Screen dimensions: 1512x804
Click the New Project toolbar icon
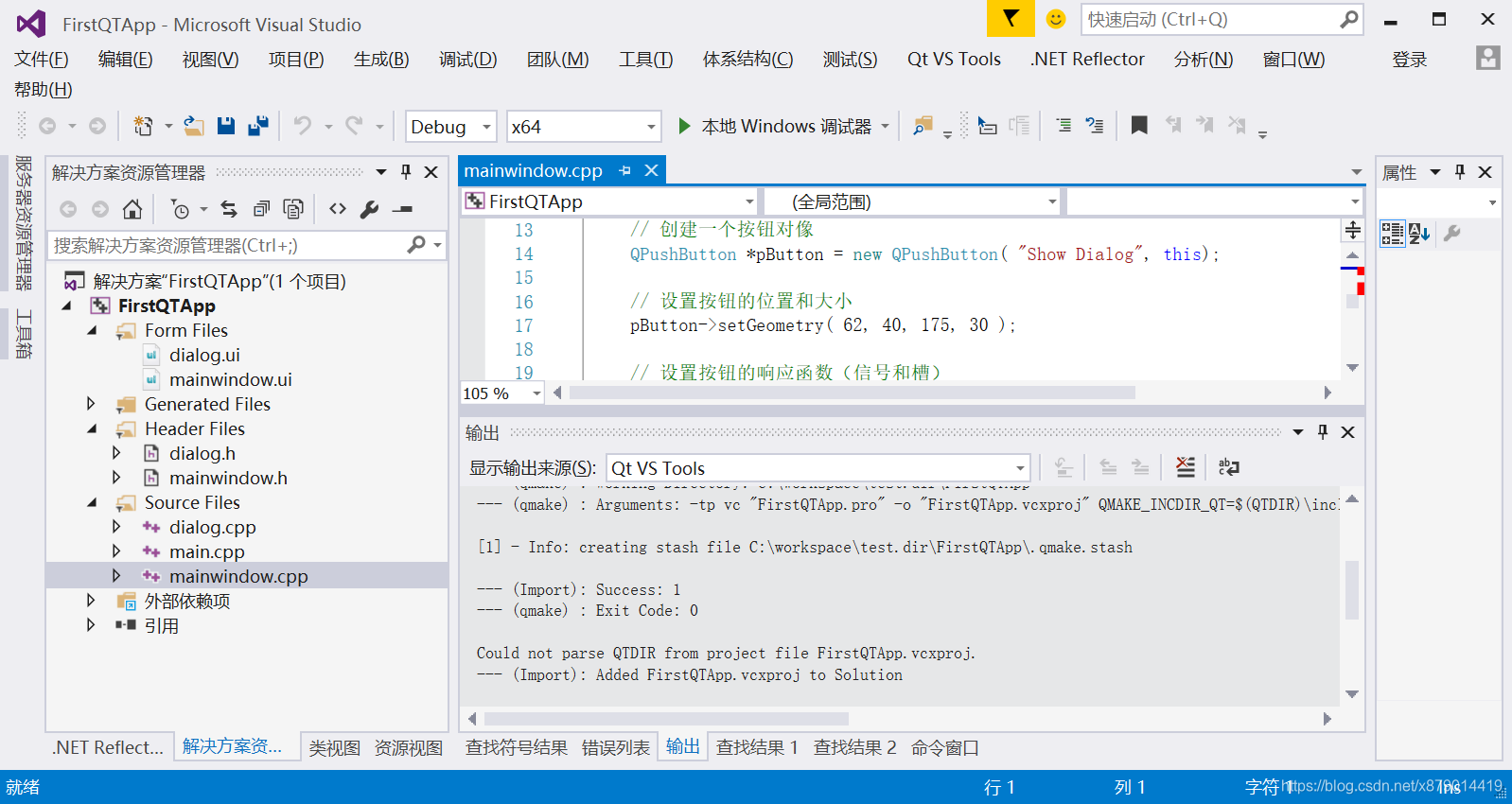(x=143, y=126)
